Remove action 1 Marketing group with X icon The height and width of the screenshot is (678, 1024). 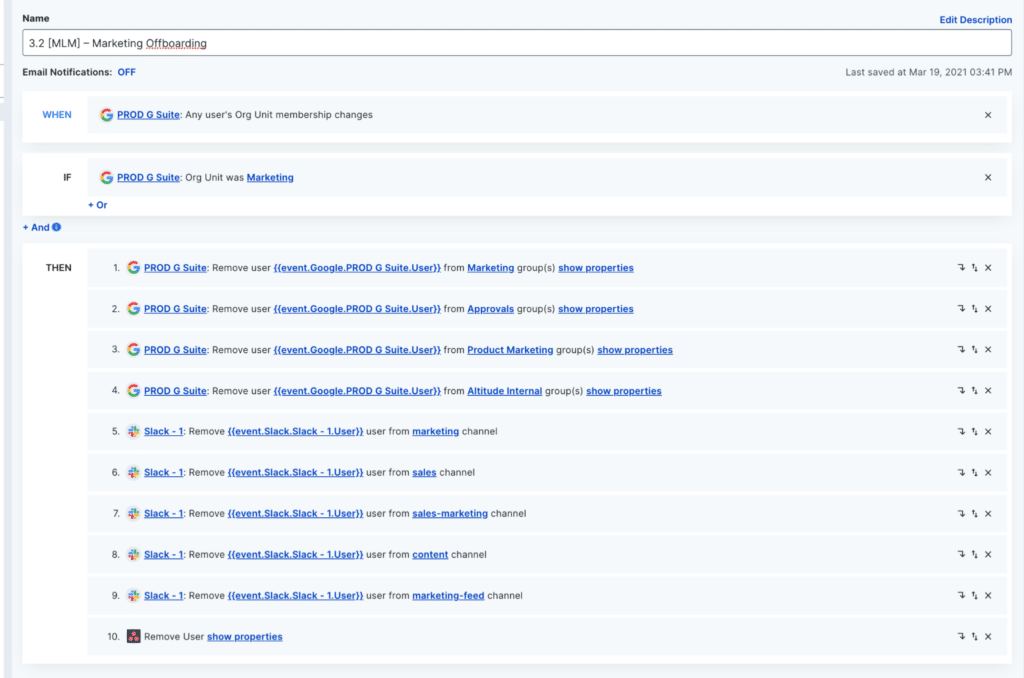pos(988,268)
